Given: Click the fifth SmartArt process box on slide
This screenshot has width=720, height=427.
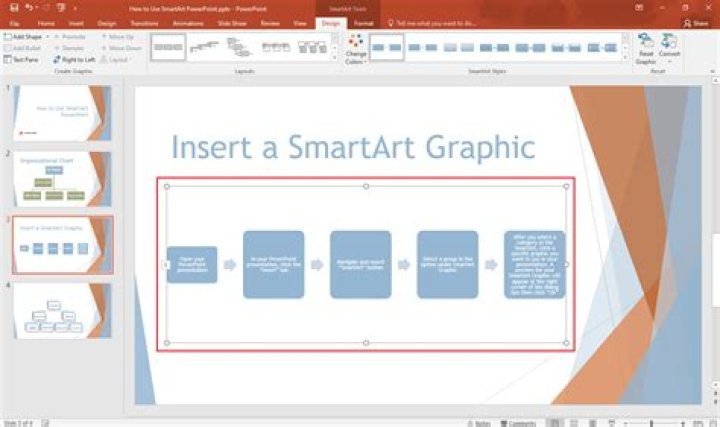Looking at the screenshot, I should (534, 264).
